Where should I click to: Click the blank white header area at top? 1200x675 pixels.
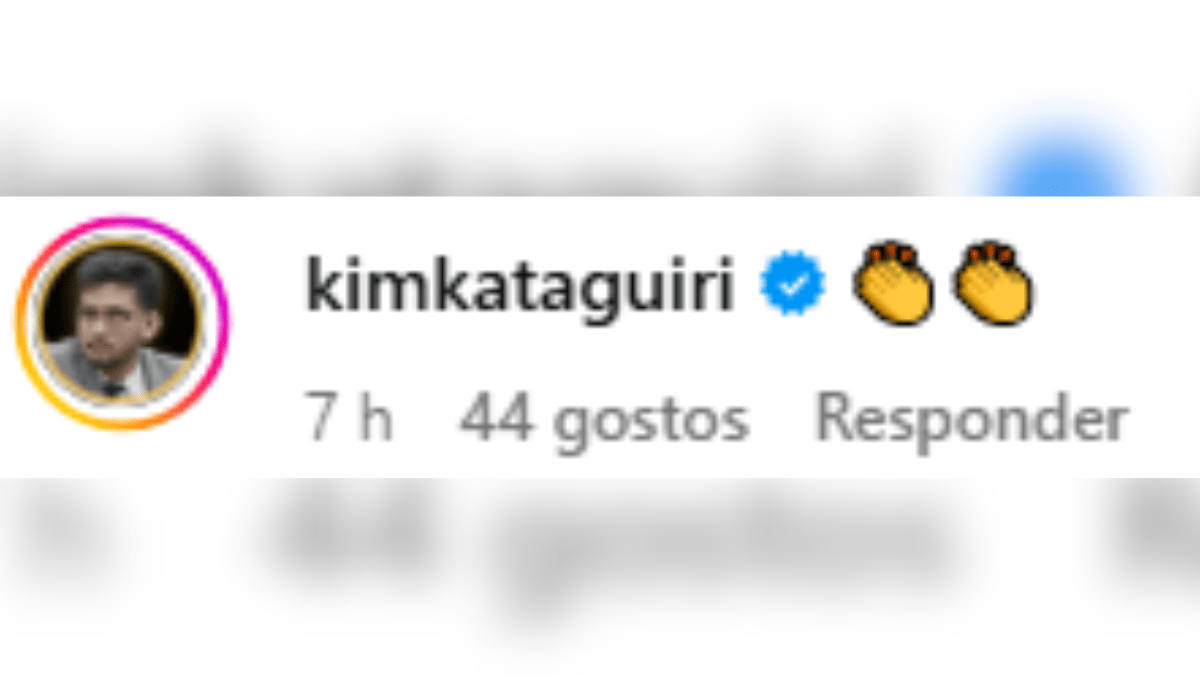point(600,45)
